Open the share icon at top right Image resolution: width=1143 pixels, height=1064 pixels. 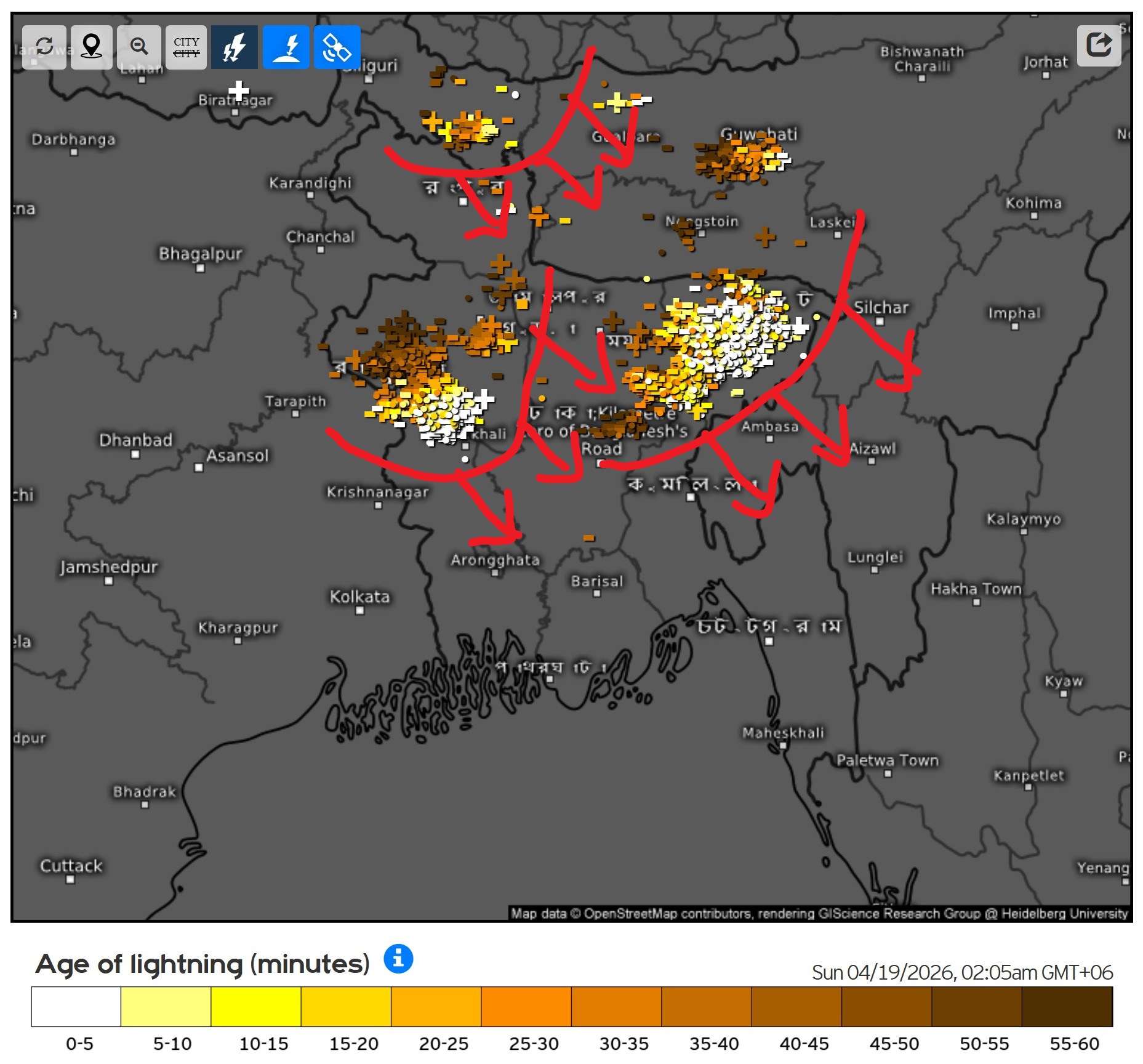pos(1099,45)
